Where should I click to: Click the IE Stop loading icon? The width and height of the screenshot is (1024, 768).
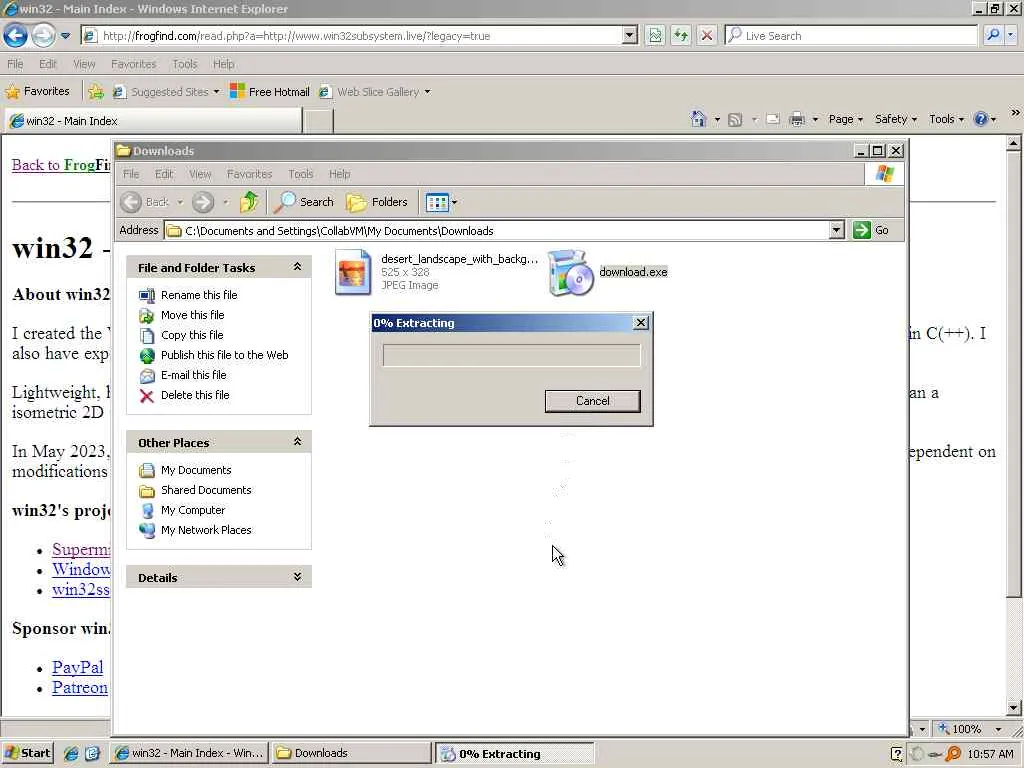tap(707, 35)
